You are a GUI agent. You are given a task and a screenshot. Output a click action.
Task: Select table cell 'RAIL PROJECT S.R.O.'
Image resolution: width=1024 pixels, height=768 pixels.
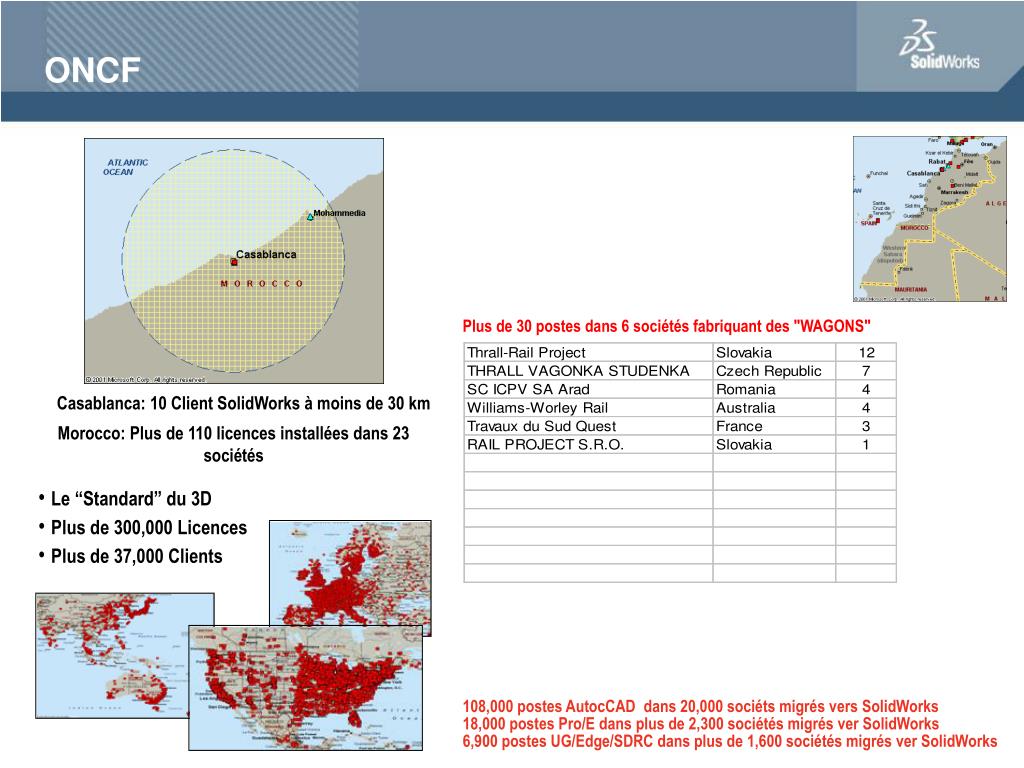[588, 444]
